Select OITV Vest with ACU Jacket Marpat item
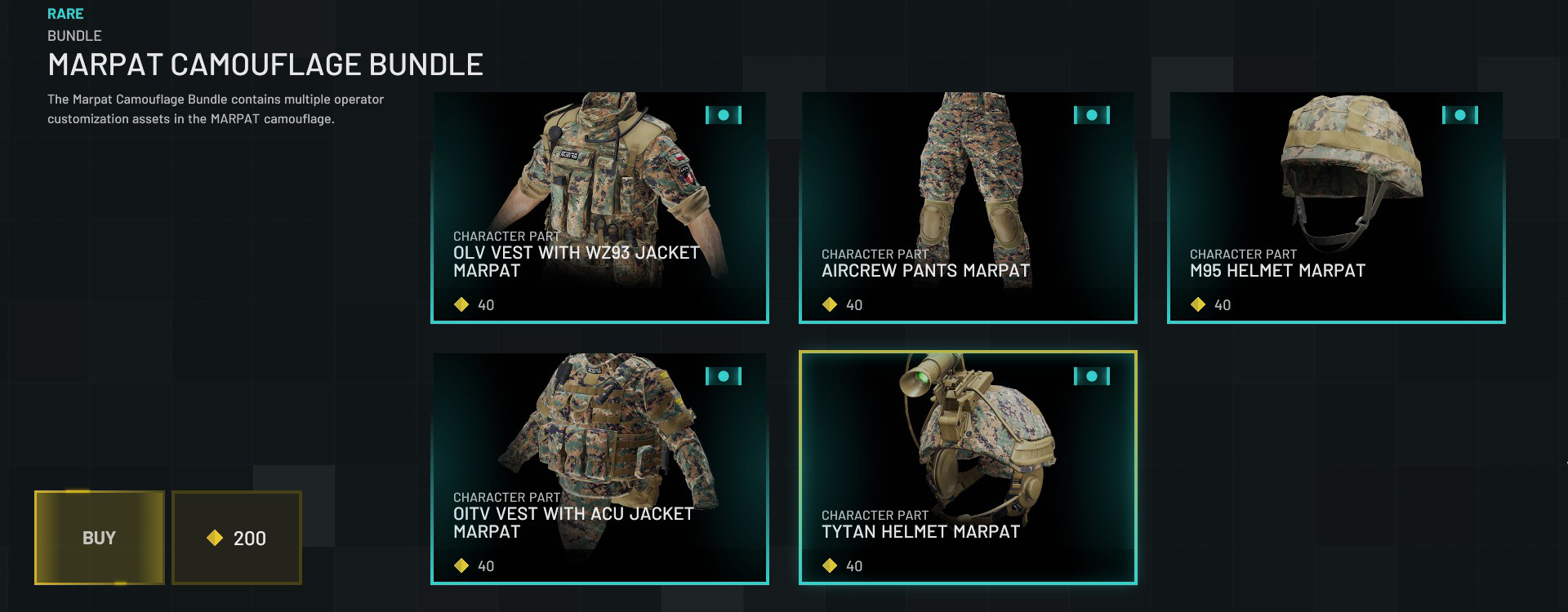1568x612 pixels. point(599,468)
